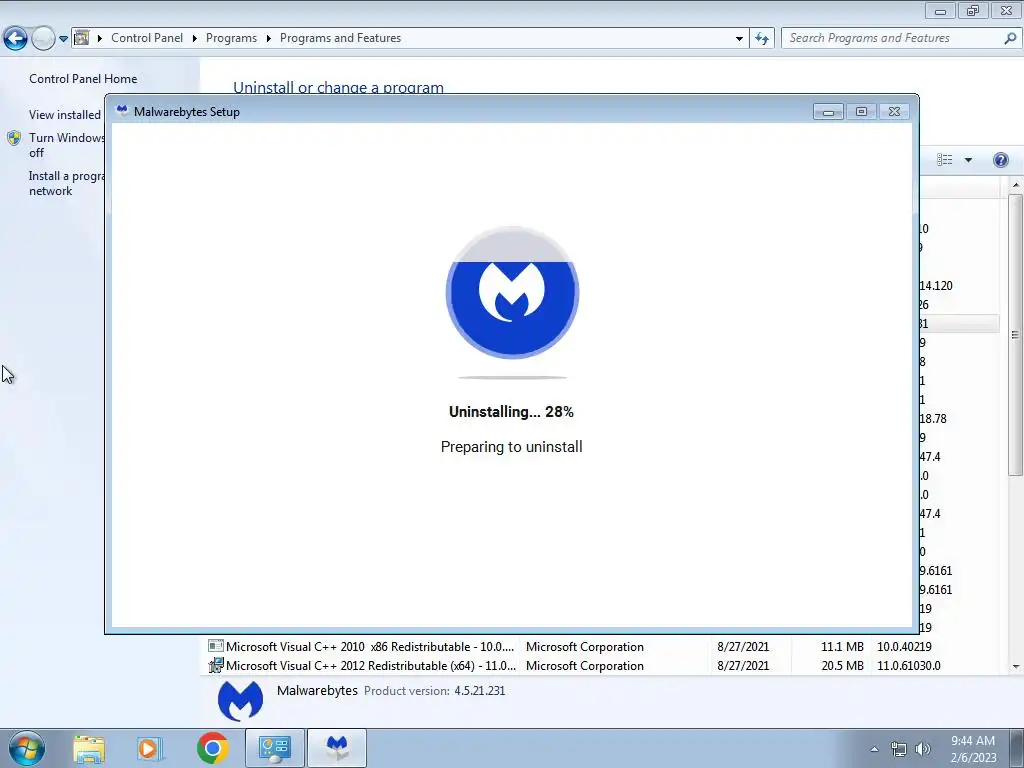This screenshot has width=1024, height=768.
Task: Click the network status tray icon
Action: 899,750
